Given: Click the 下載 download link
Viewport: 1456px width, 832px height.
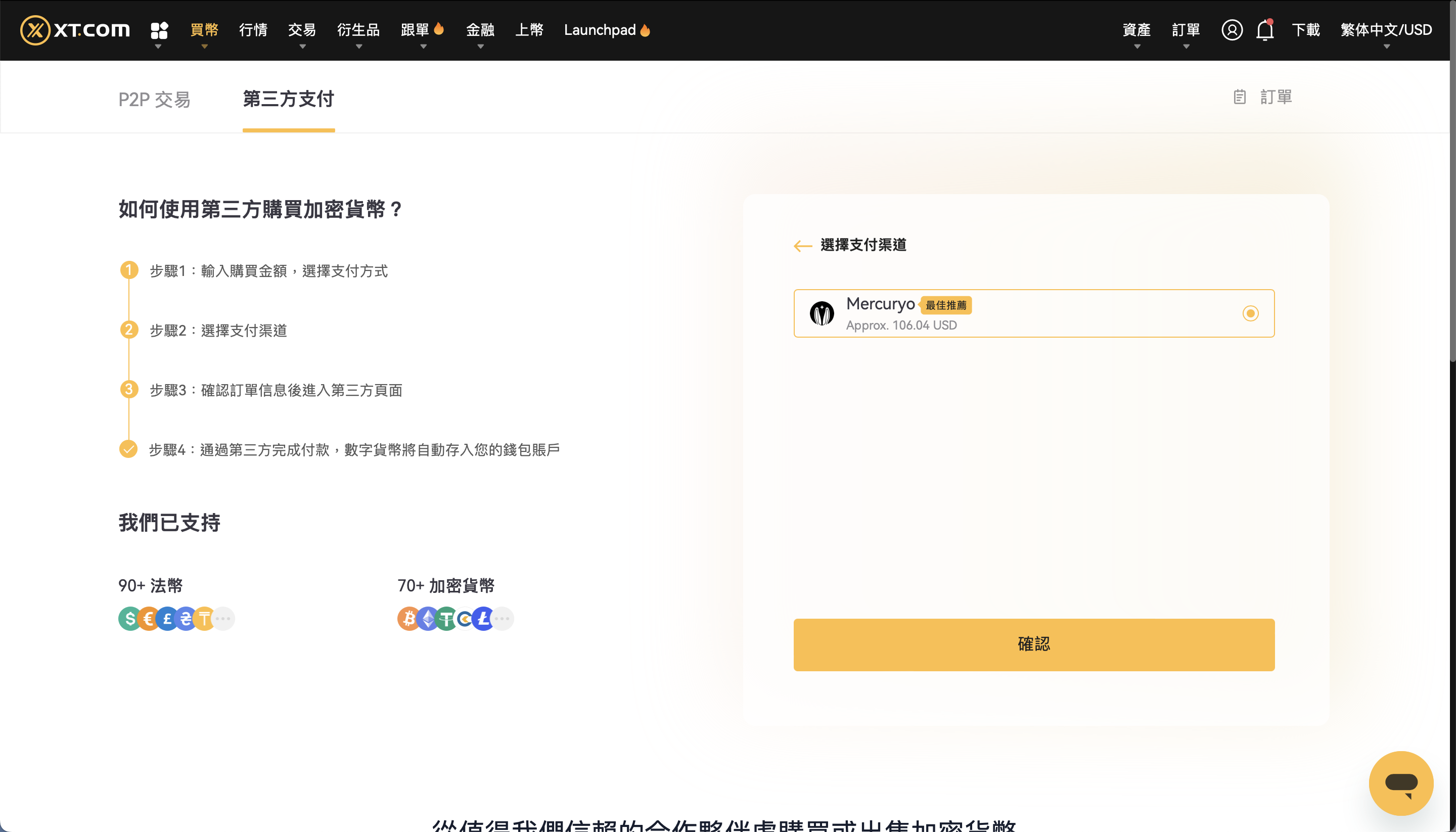Looking at the screenshot, I should tap(1306, 30).
